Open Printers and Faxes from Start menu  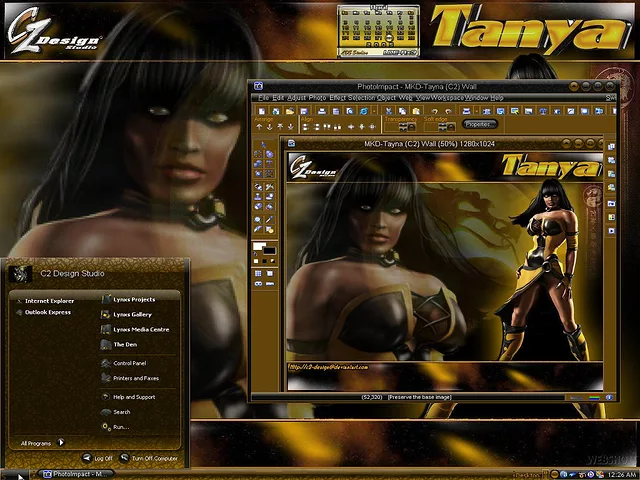(136, 378)
